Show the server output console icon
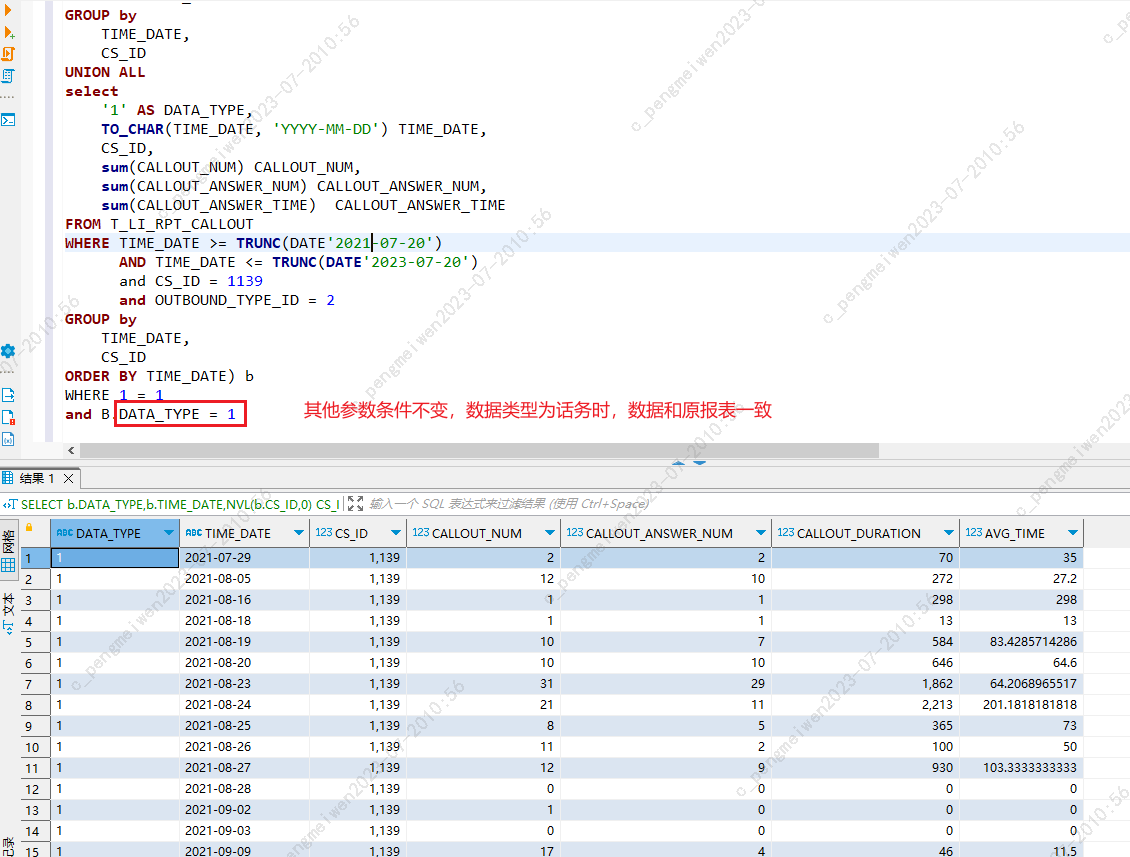This screenshot has height=857, width=1130. (x=9, y=120)
